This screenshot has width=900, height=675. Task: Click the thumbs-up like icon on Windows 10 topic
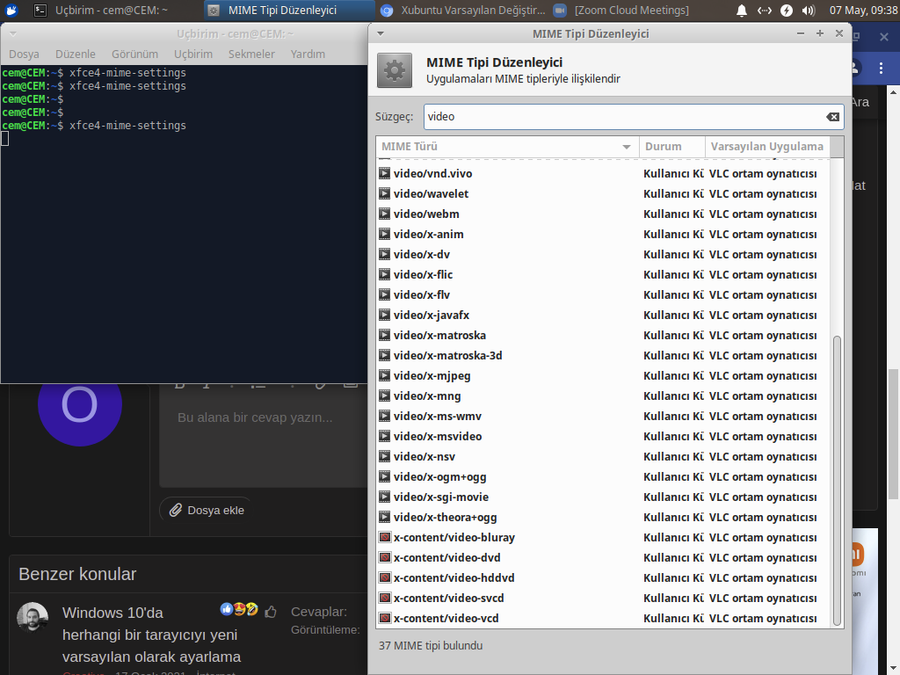click(271, 612)
